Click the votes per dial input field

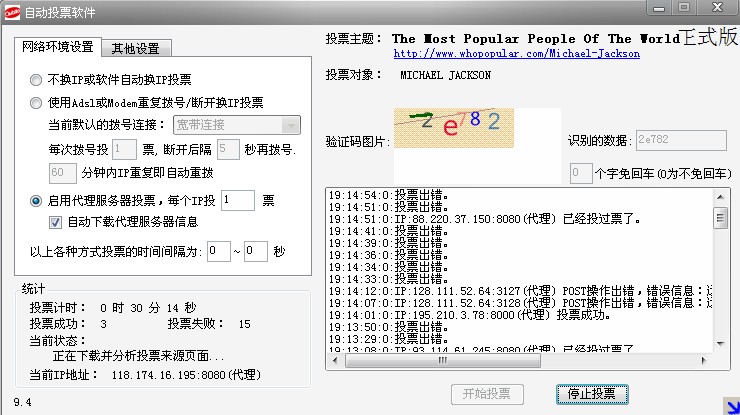pos(125,149)
